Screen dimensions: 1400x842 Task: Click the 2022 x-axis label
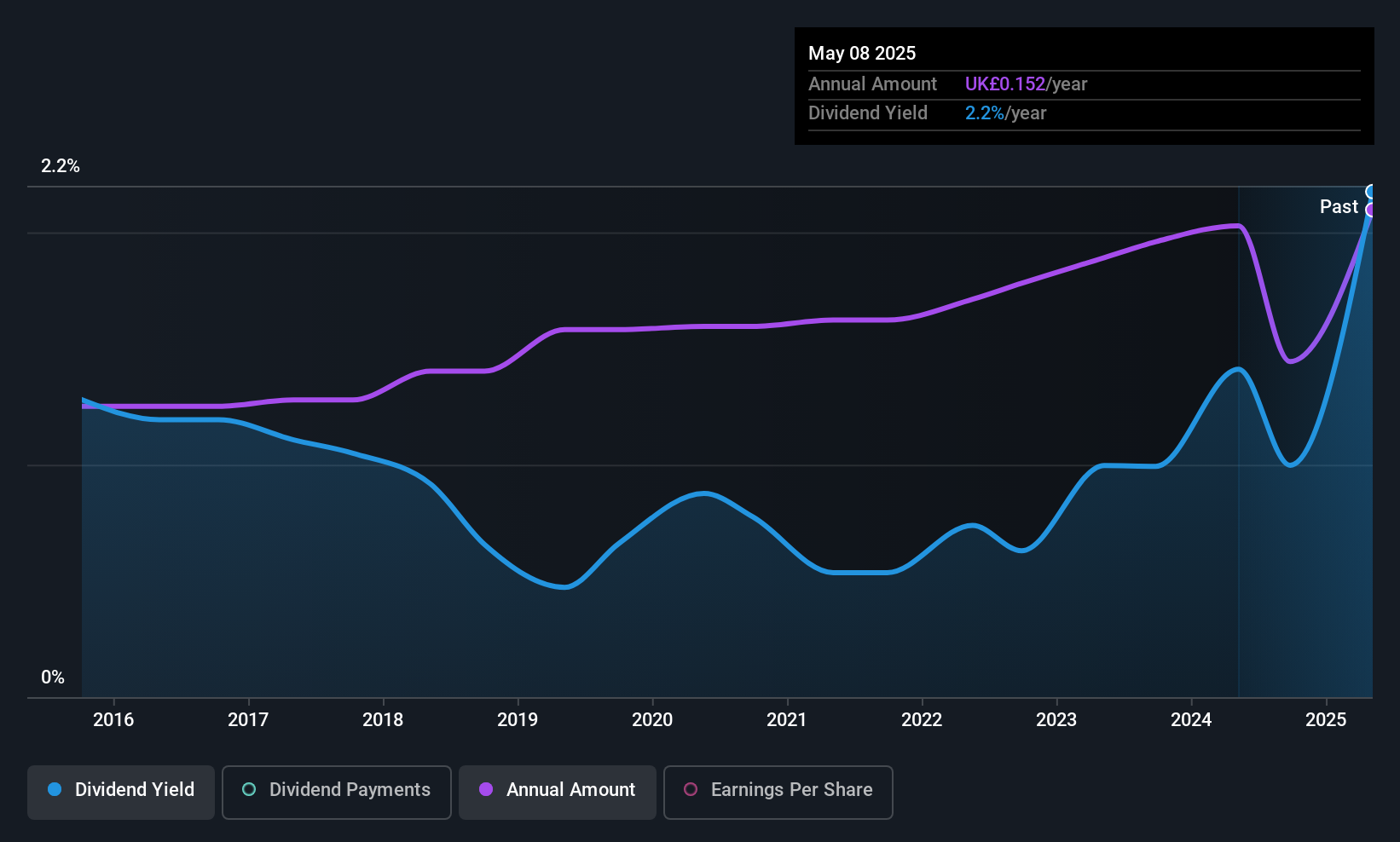922,720
